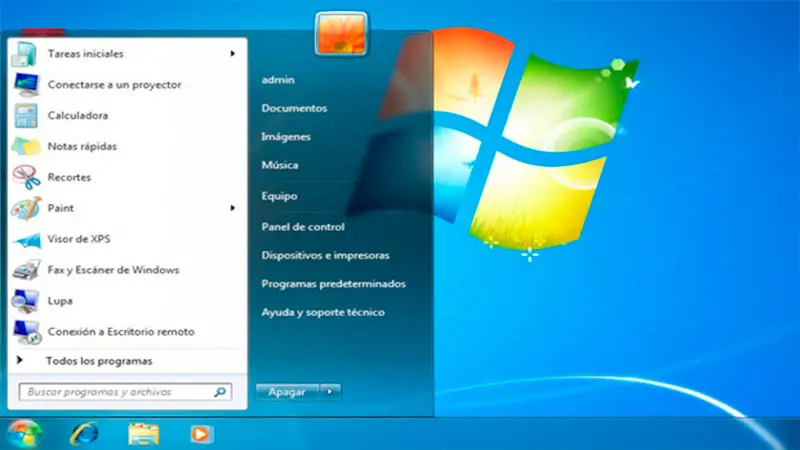Open Música from the Start menu
Screen dimensions: 800x450
[280, 165]
